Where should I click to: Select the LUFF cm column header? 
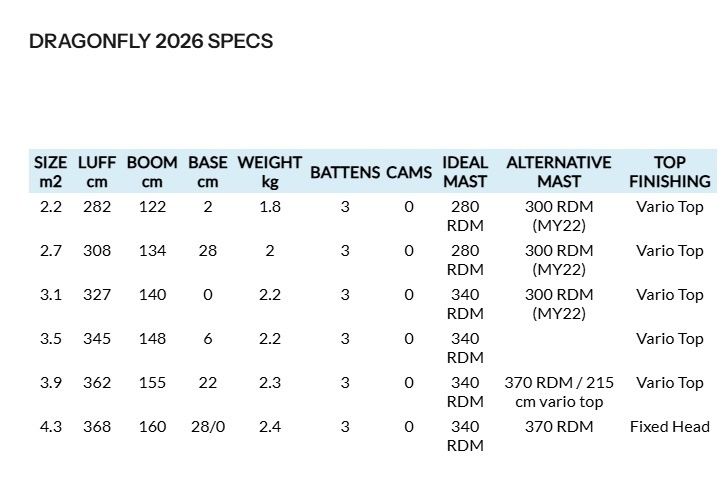tap(97, 171)
